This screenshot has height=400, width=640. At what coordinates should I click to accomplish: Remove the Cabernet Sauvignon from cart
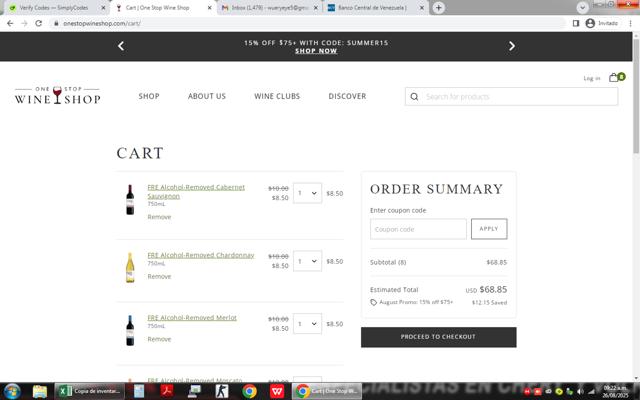pyautogui.click(x=159, y=217)
